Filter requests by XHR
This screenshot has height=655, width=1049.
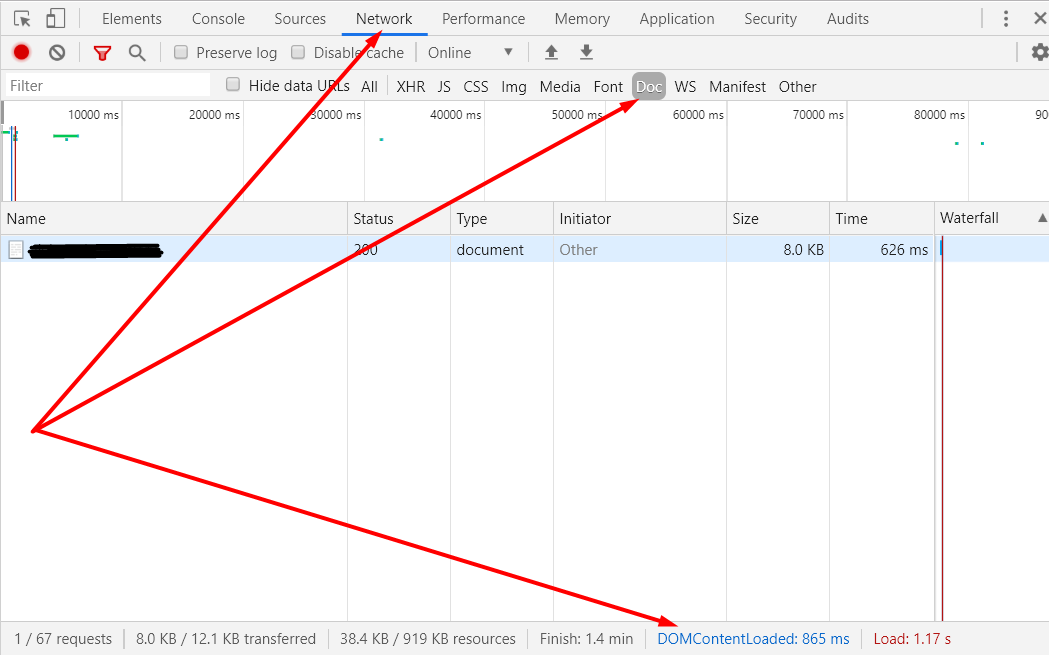pos(411,86)
